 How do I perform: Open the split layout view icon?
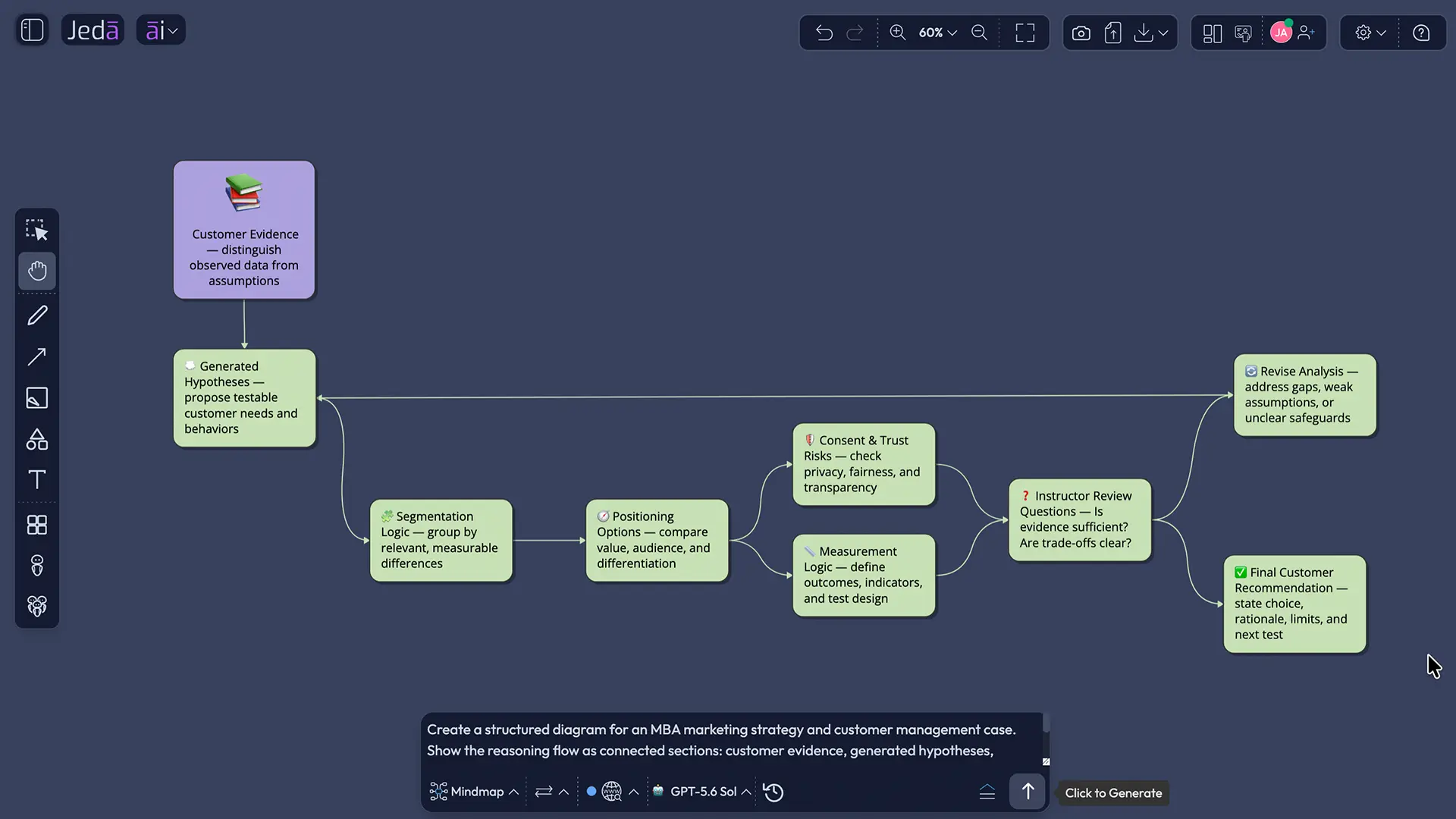tap(1213, 33)
